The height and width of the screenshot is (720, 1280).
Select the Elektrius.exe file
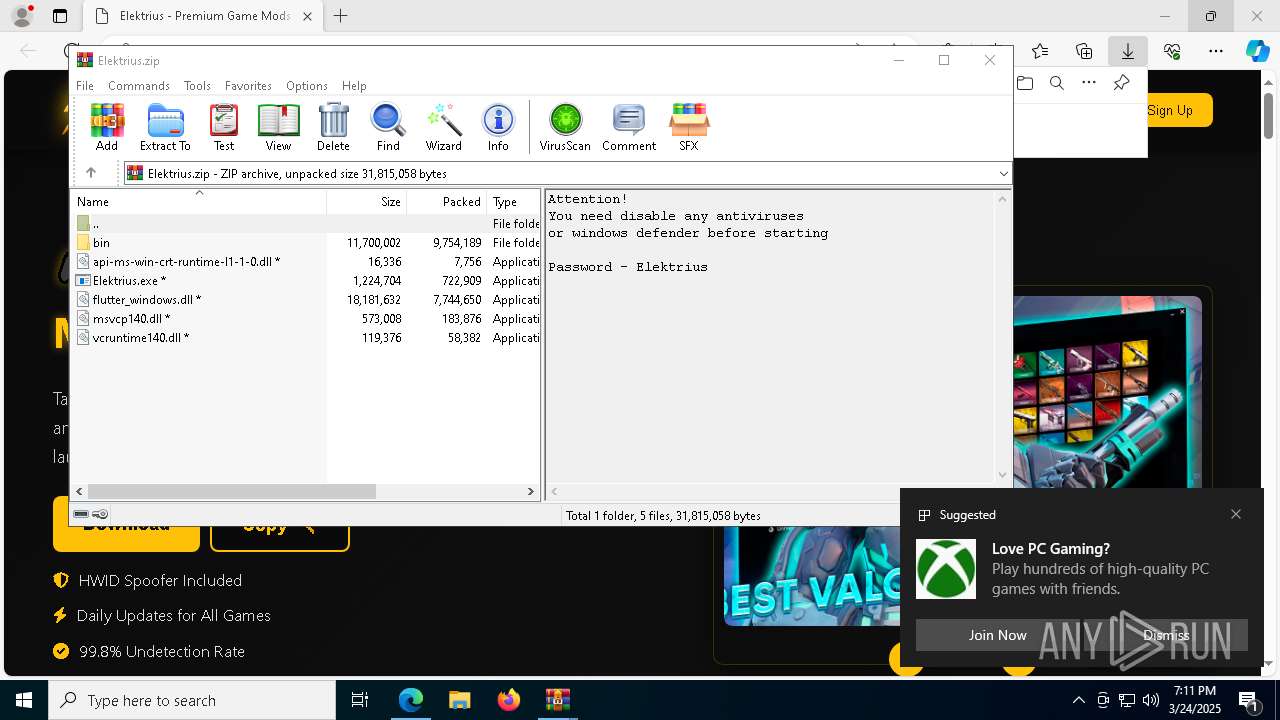point(306,281)
